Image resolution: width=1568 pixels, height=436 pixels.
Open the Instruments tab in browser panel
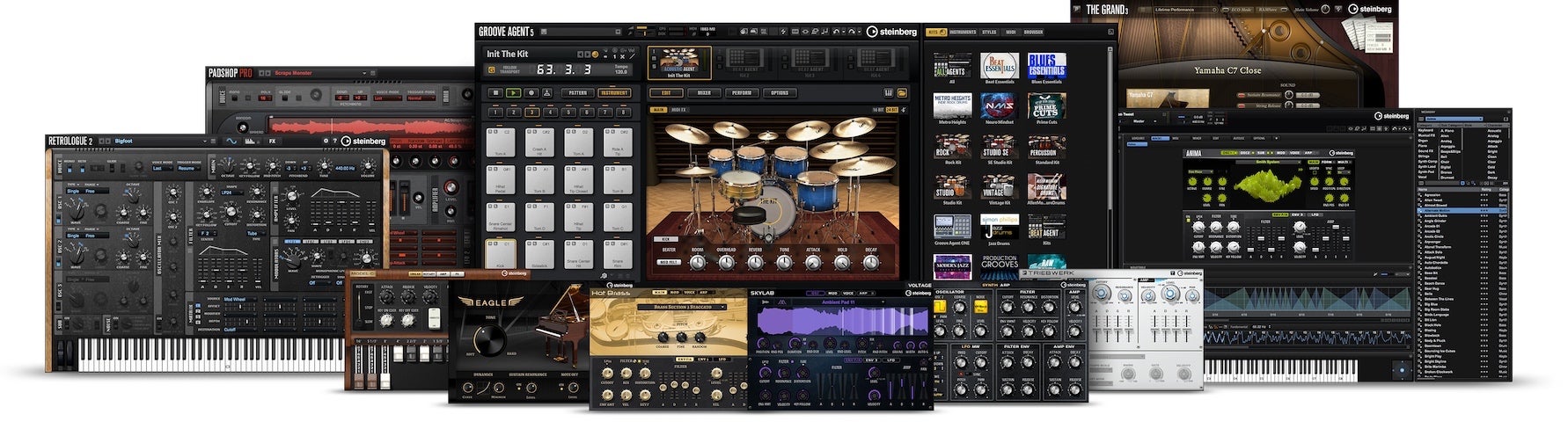pos(963,32)
